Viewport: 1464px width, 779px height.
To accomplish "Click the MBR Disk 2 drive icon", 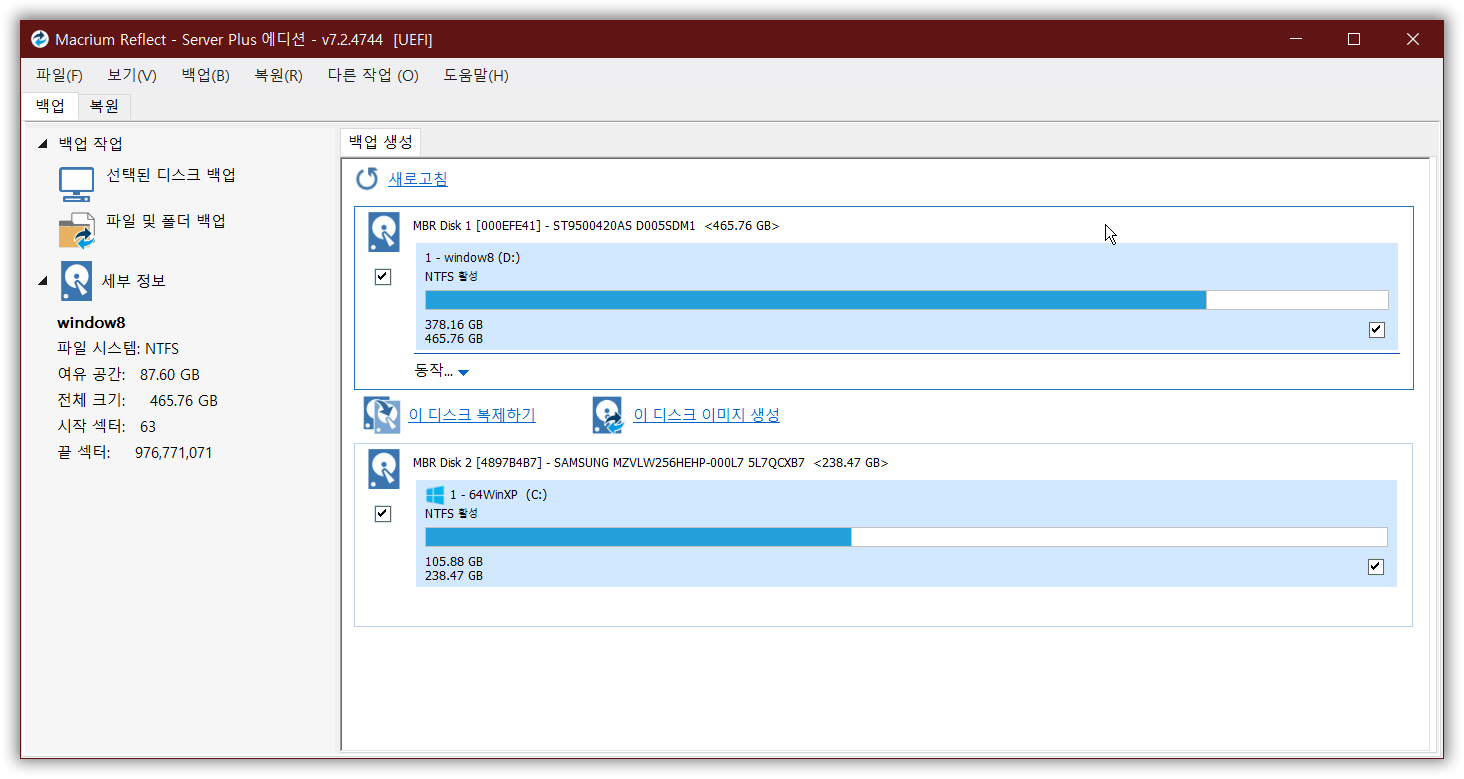I will coord(384,469).
